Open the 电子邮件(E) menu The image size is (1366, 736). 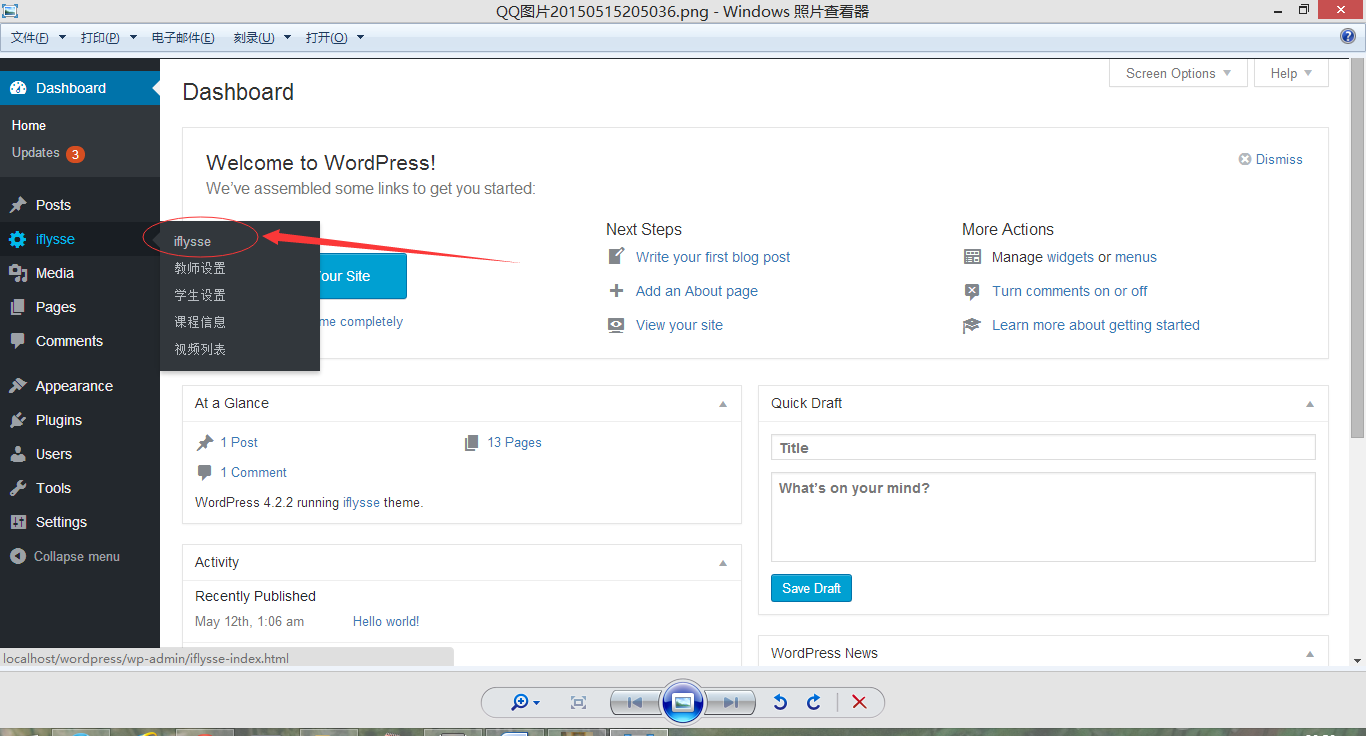coord(183,38)
